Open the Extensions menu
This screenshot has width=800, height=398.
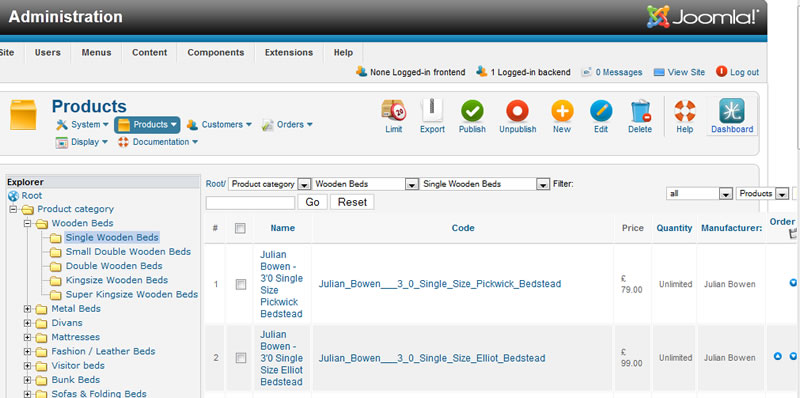(289, 53)
